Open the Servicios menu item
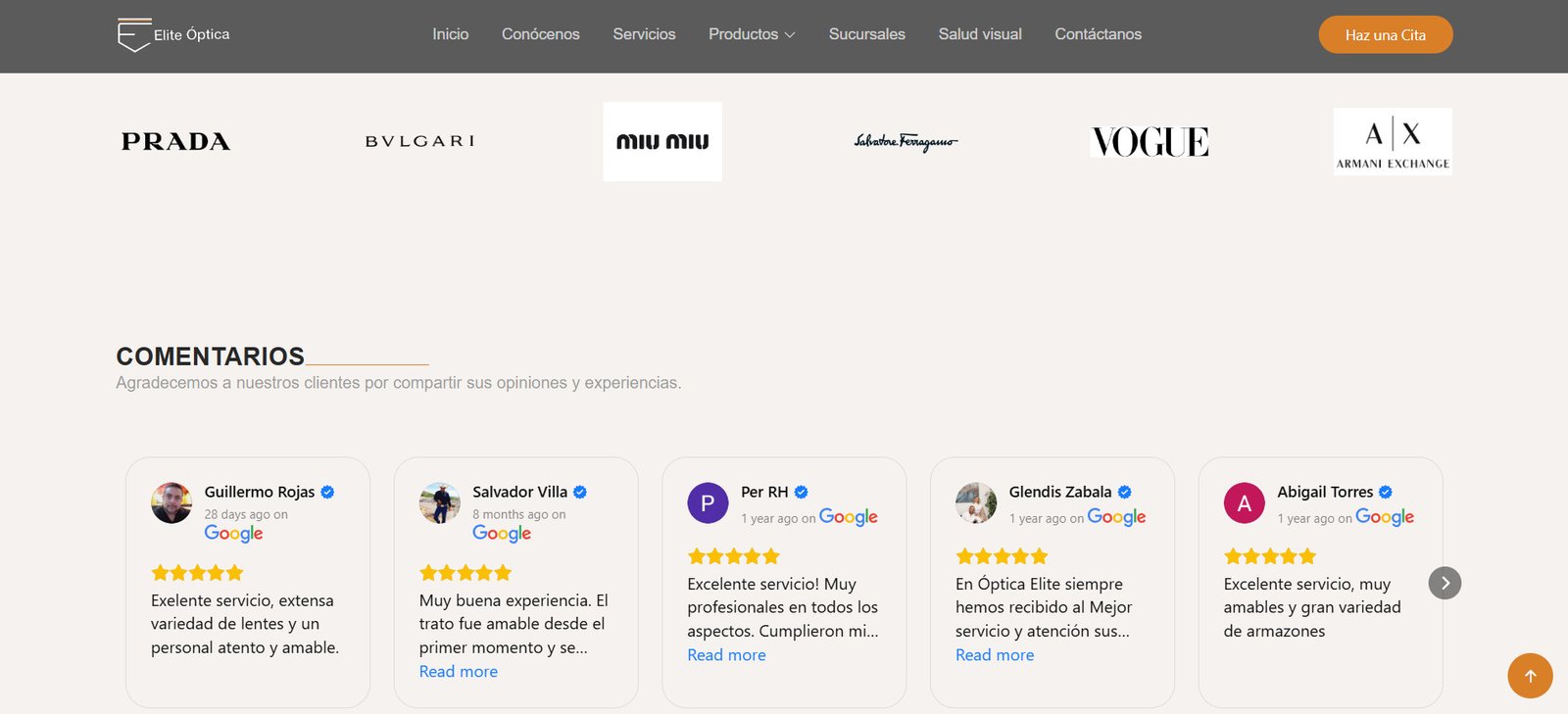This screenshot has width=1568, height=714. point(644,34)
